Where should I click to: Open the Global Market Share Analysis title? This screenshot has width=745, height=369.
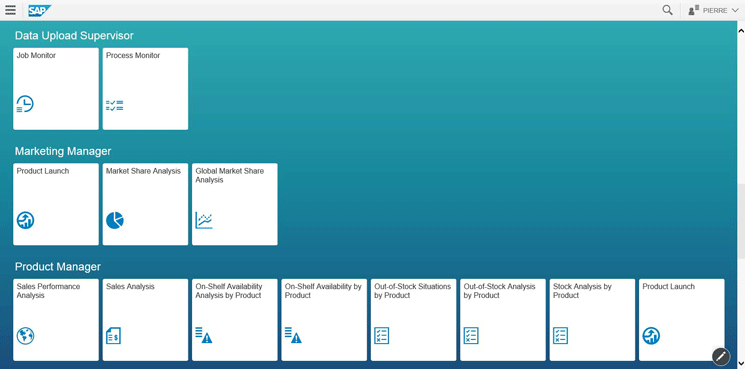[229, 175]
